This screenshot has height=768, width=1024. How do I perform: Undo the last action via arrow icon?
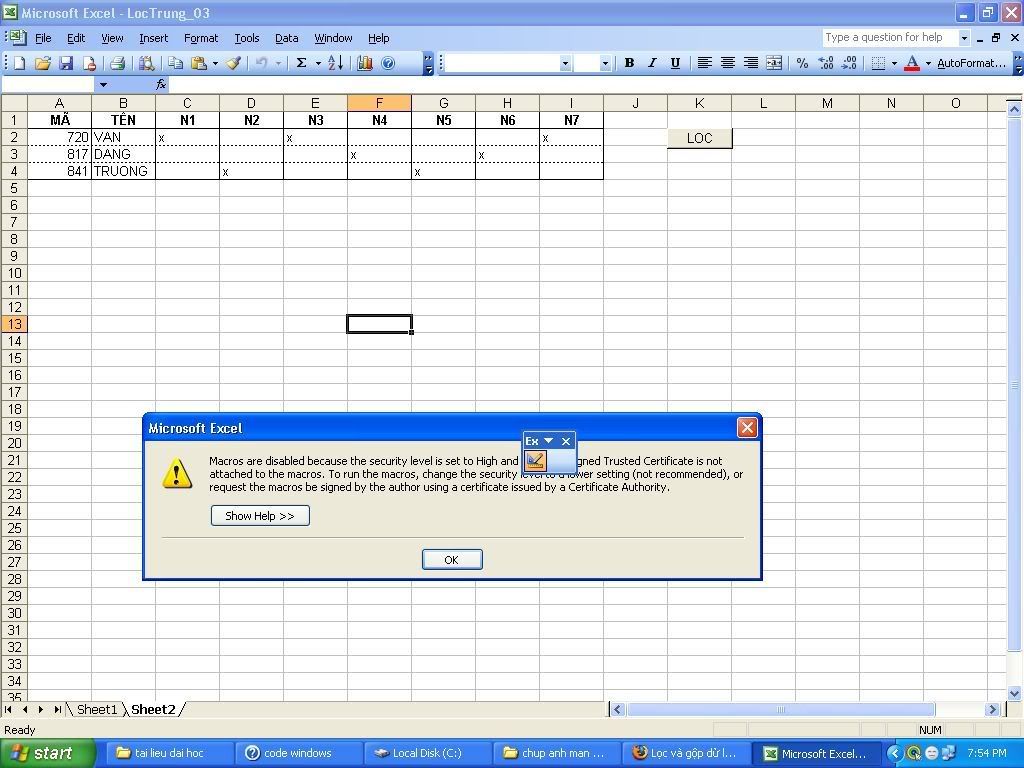point(261,63)
